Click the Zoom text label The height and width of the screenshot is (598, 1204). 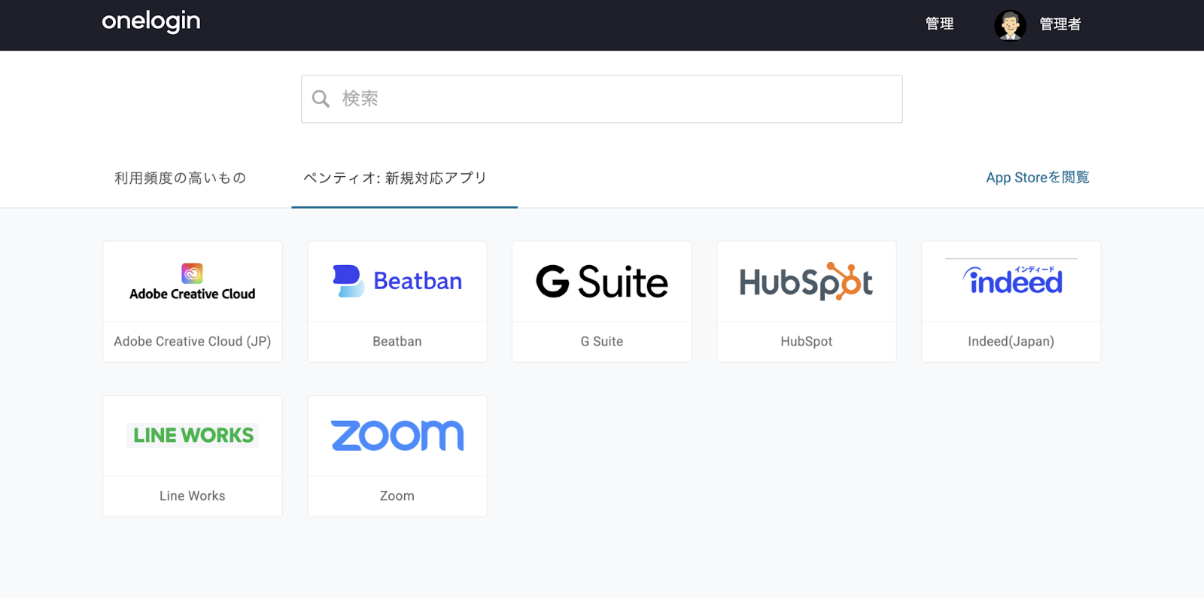pos(397,495)
